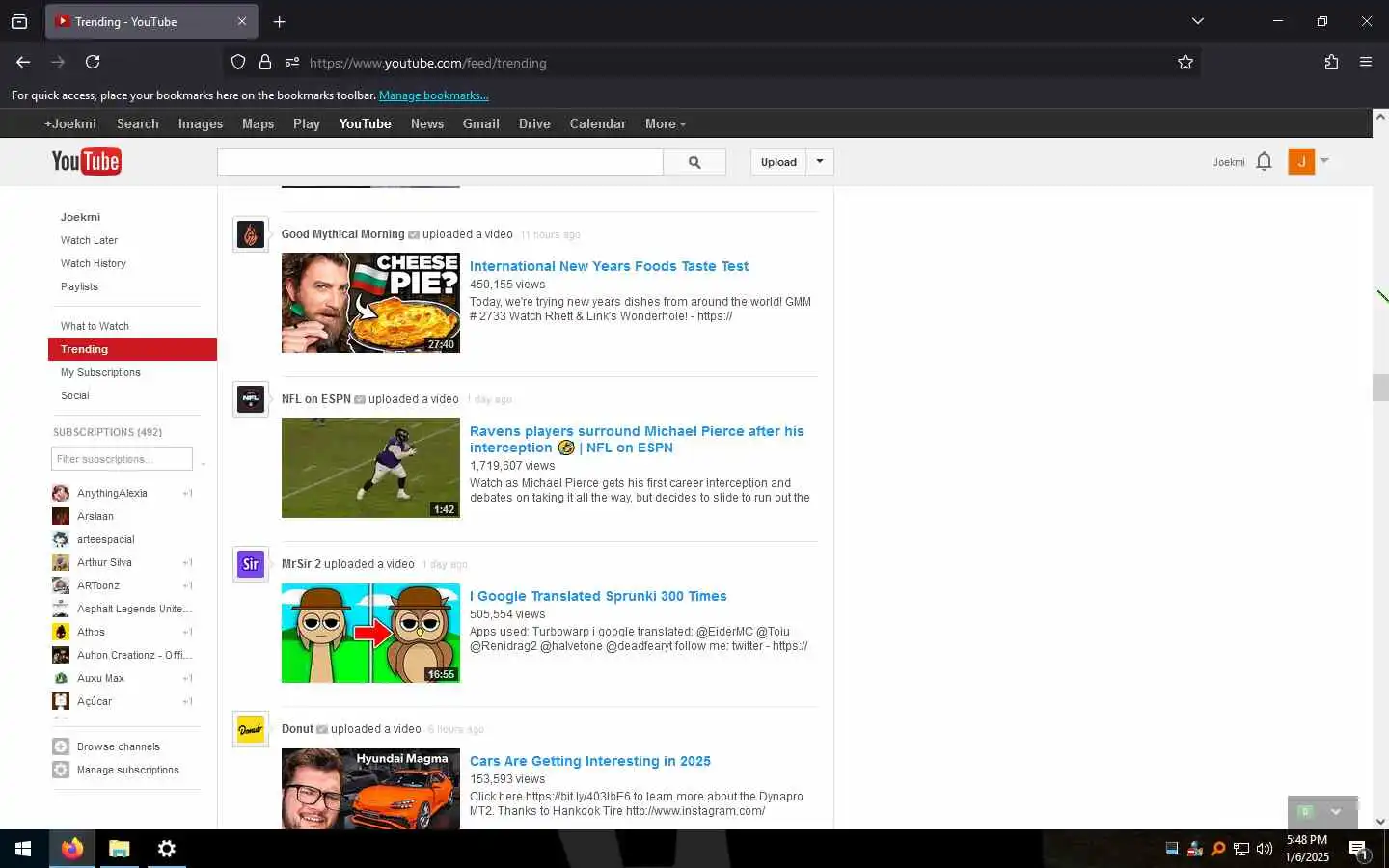The width and height of the screenshot is (1389, 868).
Task: Select Trending in the sidebar
Action: (132, 349)
